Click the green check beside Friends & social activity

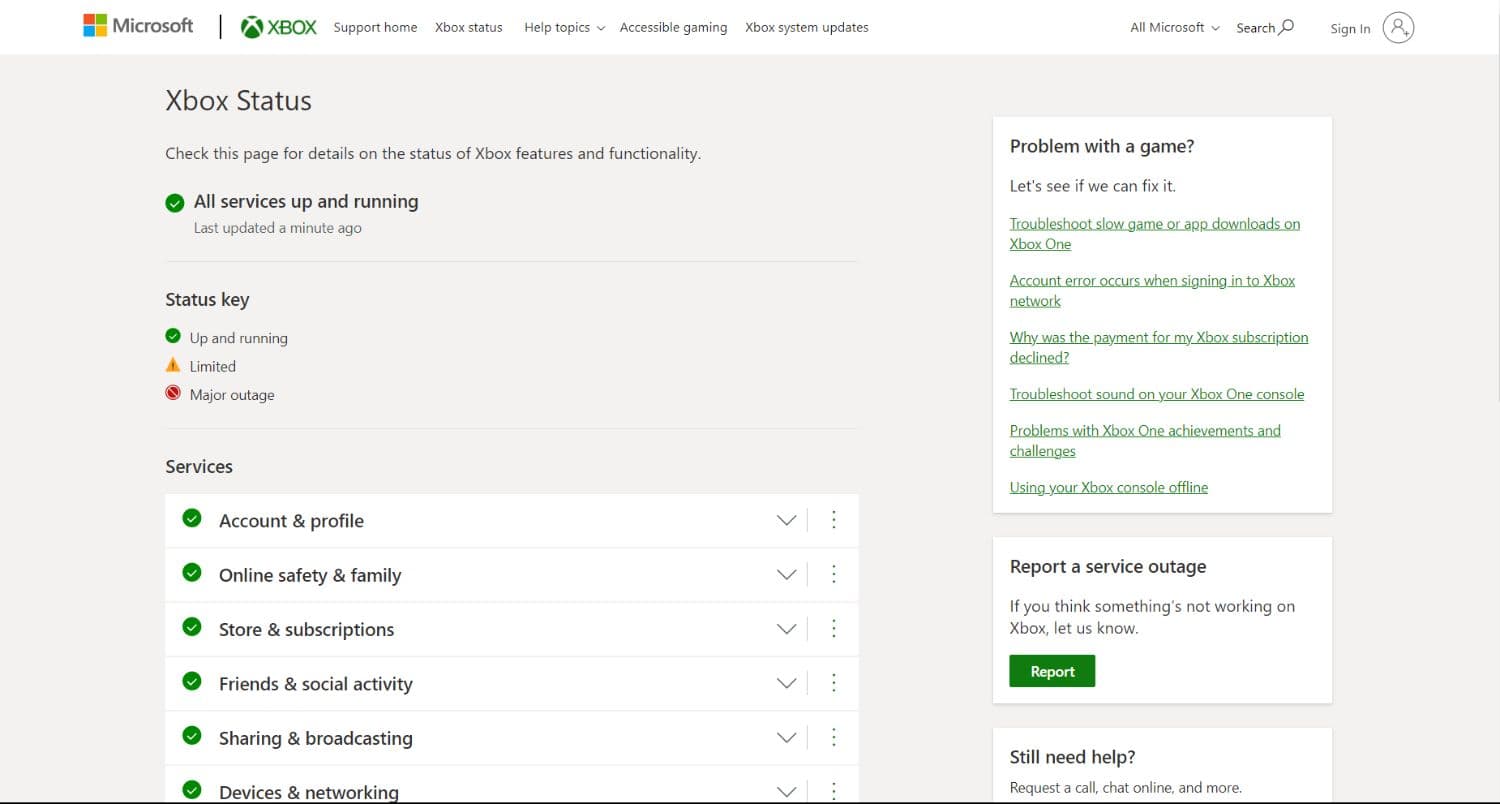coord(192,681)
